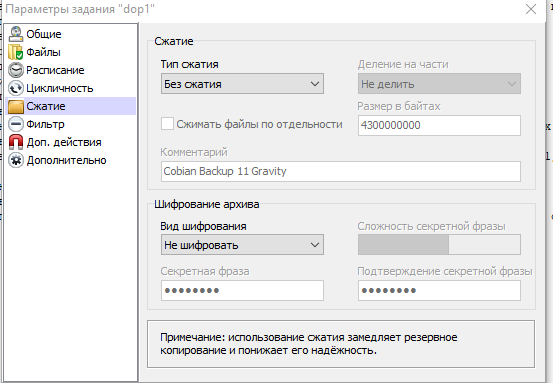
Task: Click the Тип сжатия label
Action: click(x=189, y=64)
